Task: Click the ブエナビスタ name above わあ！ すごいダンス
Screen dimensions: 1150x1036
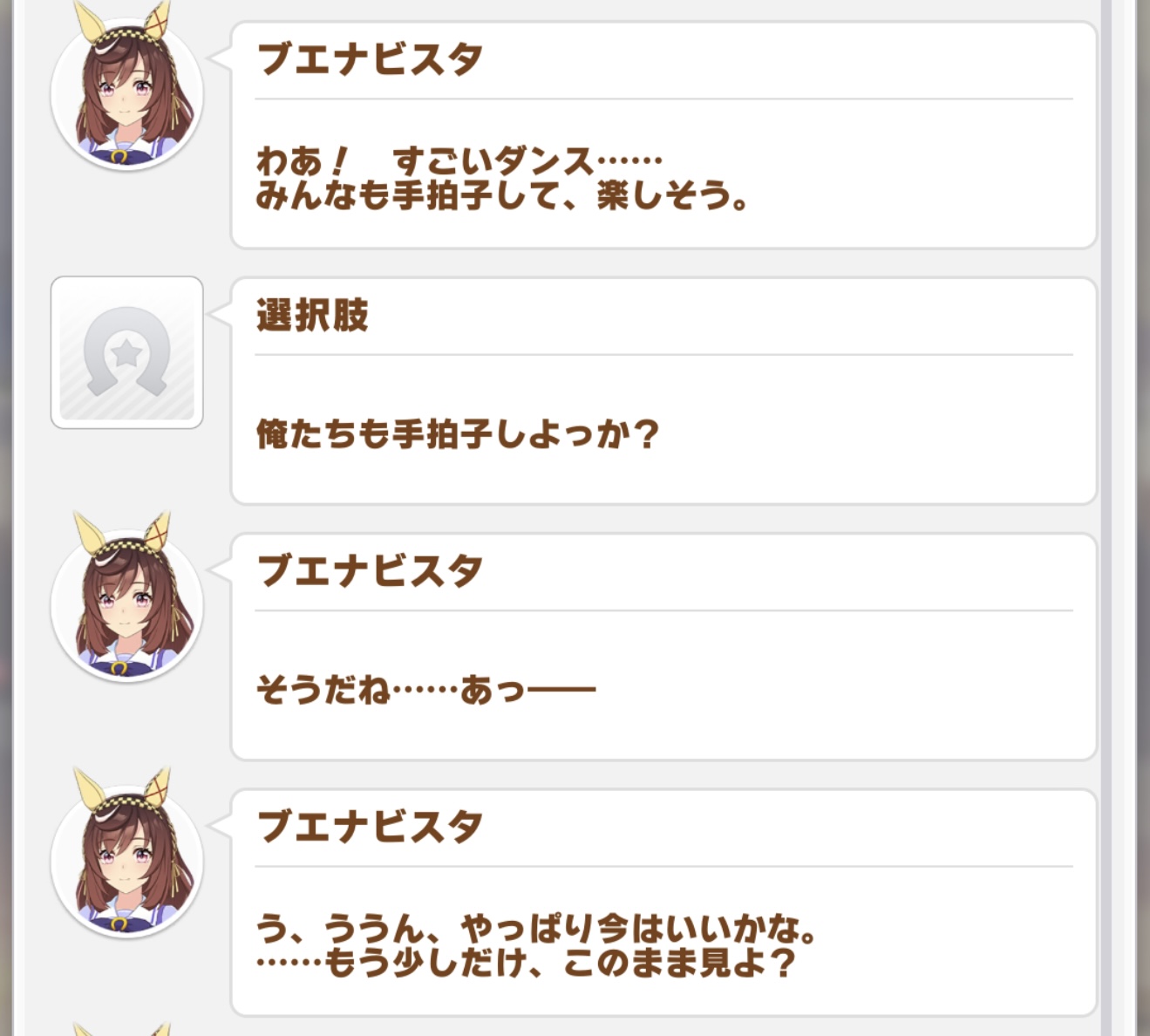Action: (x=370, y=59)
